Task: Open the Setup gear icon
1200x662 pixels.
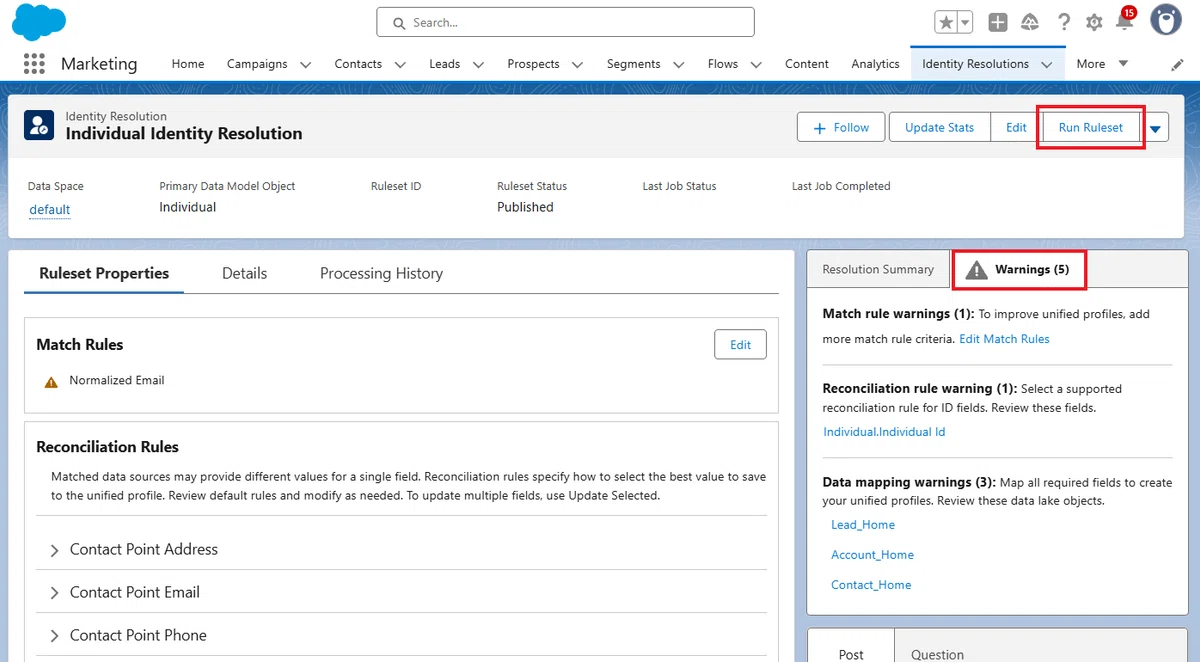Action: click(x=1094, y=22)
